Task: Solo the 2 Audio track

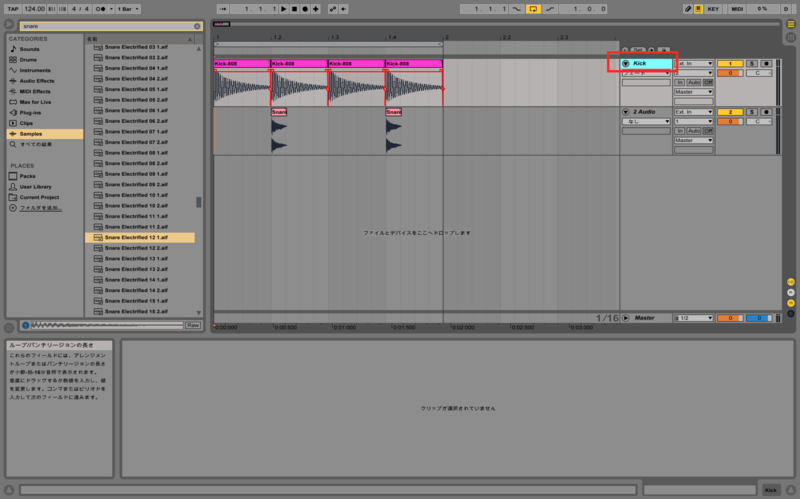Action: 752,112
